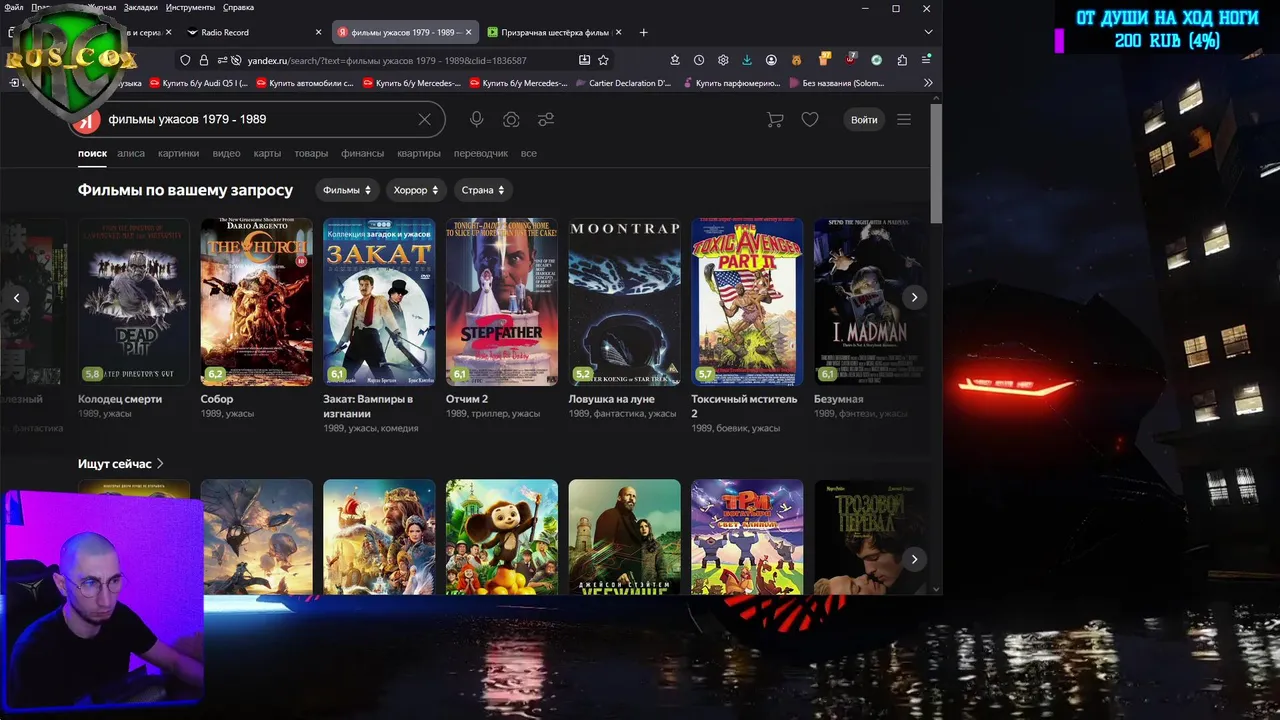Image resolution: width=1280 pixels, height=720 pixels.
Task: Select the видео search tab
Action: coord(226,153)
